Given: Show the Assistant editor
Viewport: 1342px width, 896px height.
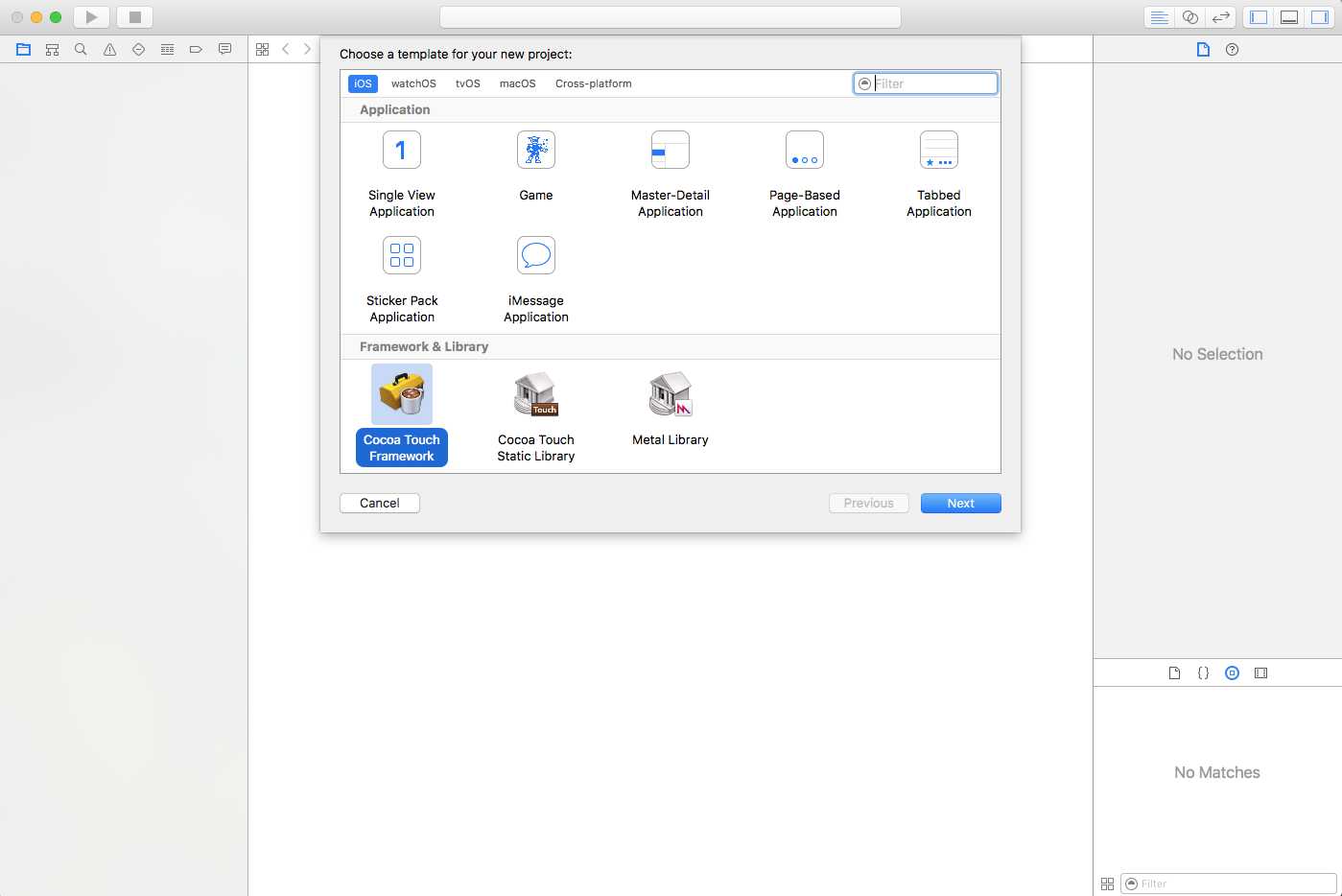Looking at the screenshot, I should click(1189, 17).
